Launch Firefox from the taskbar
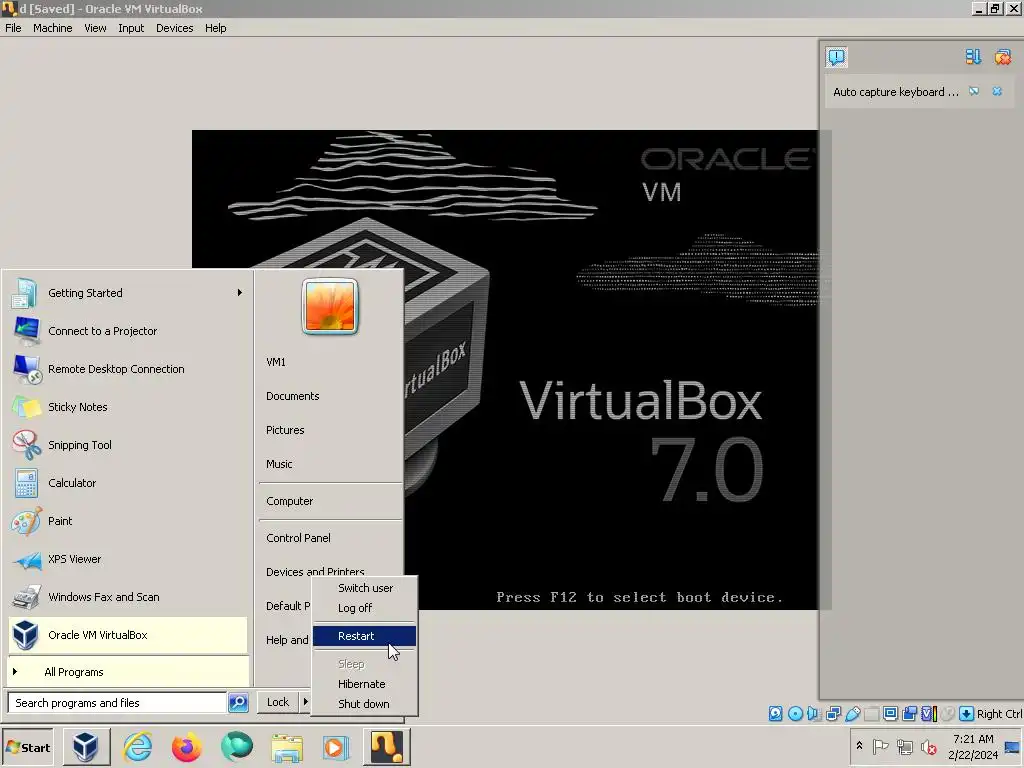Image resolution: width=1024 pixels, height=768 pixels. [x=187, y=746]
